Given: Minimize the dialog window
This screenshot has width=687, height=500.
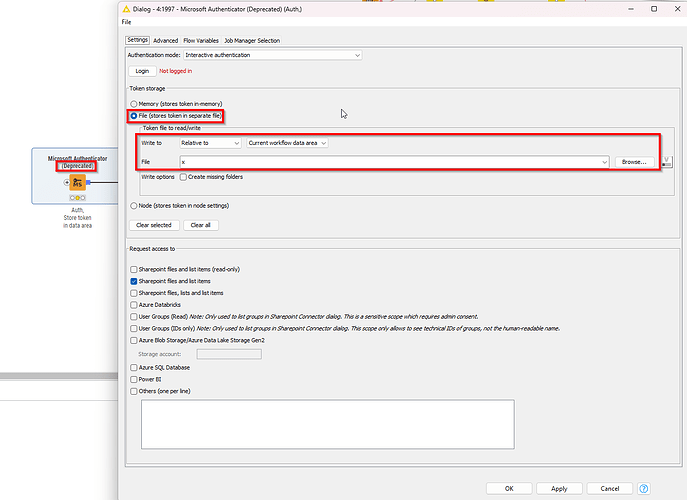Looking at the screenshot, I should click(631, 9).
